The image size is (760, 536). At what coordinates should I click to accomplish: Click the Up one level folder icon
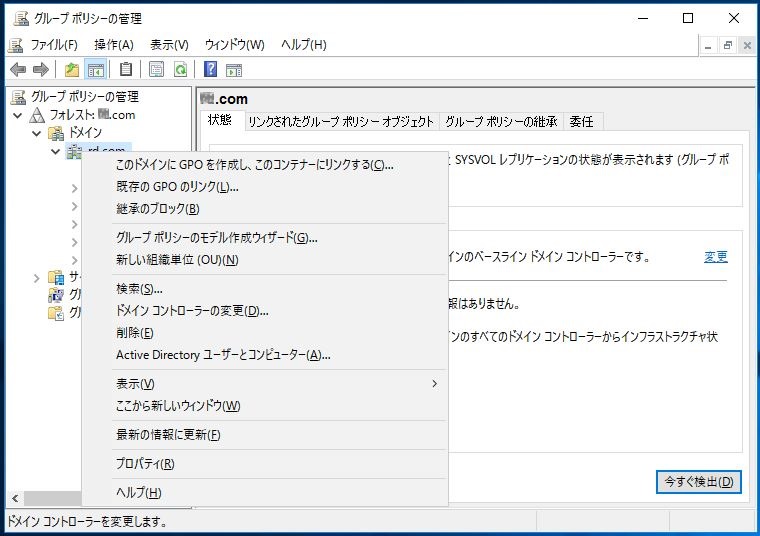pos(71,69)
